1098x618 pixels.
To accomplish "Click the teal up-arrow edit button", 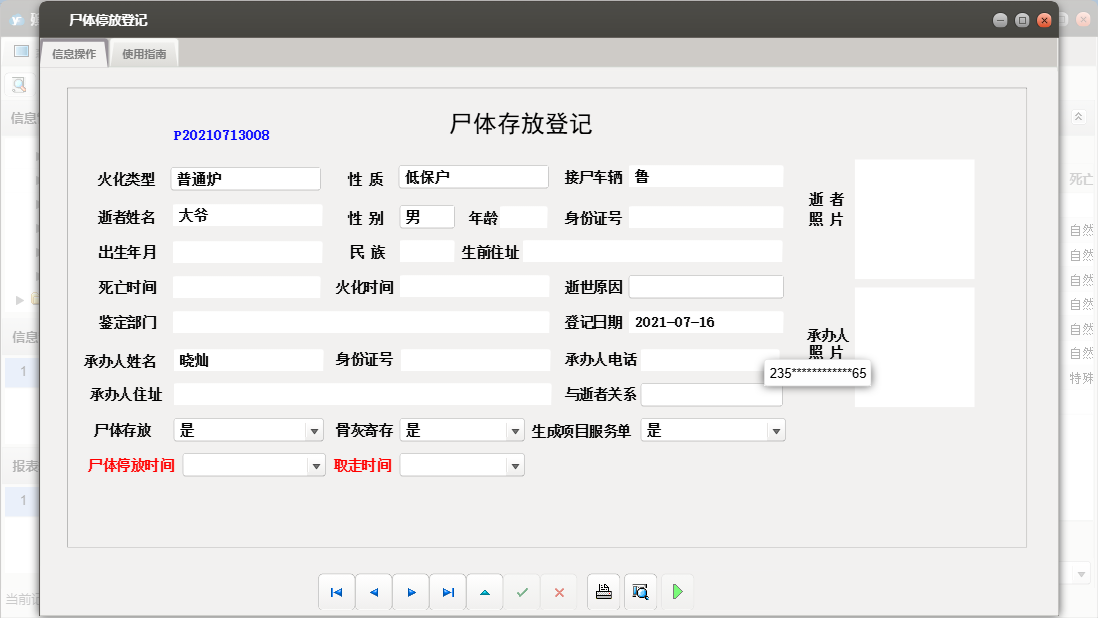I will click(x=485, y=592).
